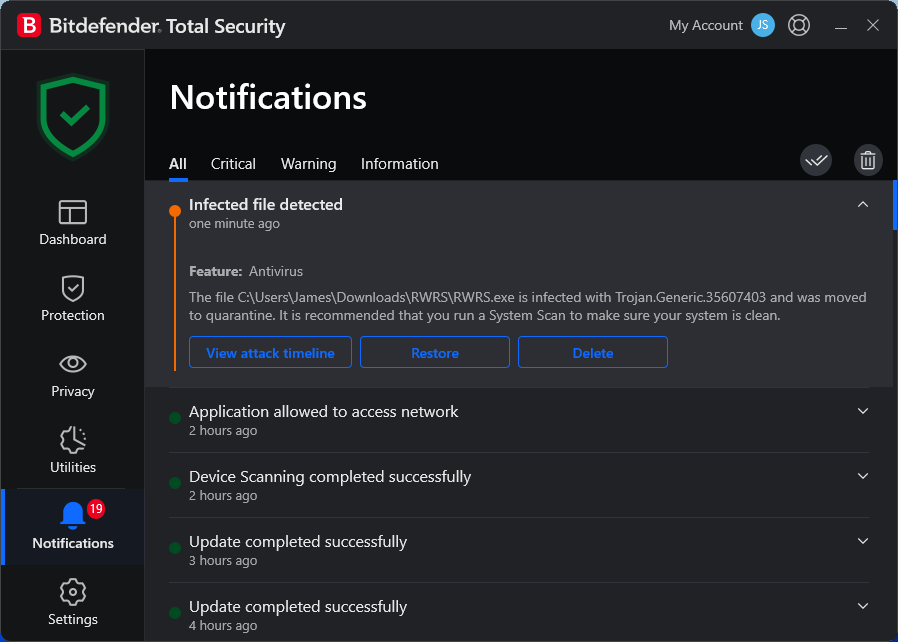
Task: Click the Delete quarantined file button
Action: [593, 352]
